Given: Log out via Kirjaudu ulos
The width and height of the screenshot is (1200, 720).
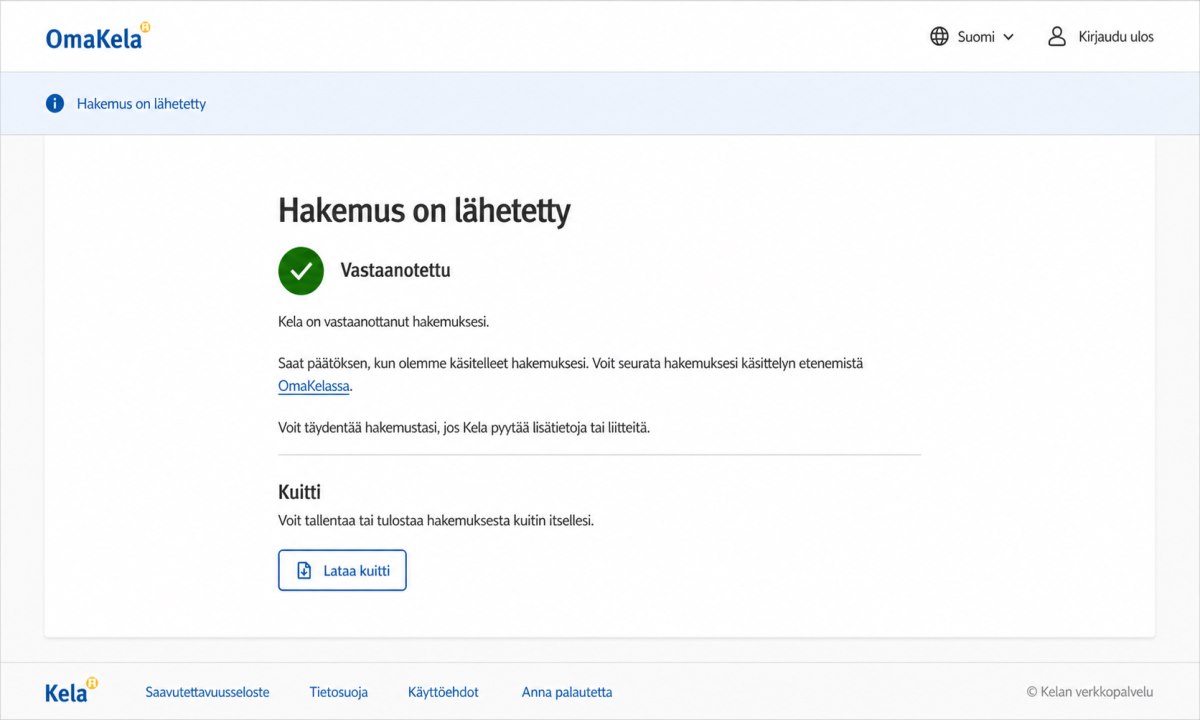Looking at the screenshot, I should coord(1100,37).
